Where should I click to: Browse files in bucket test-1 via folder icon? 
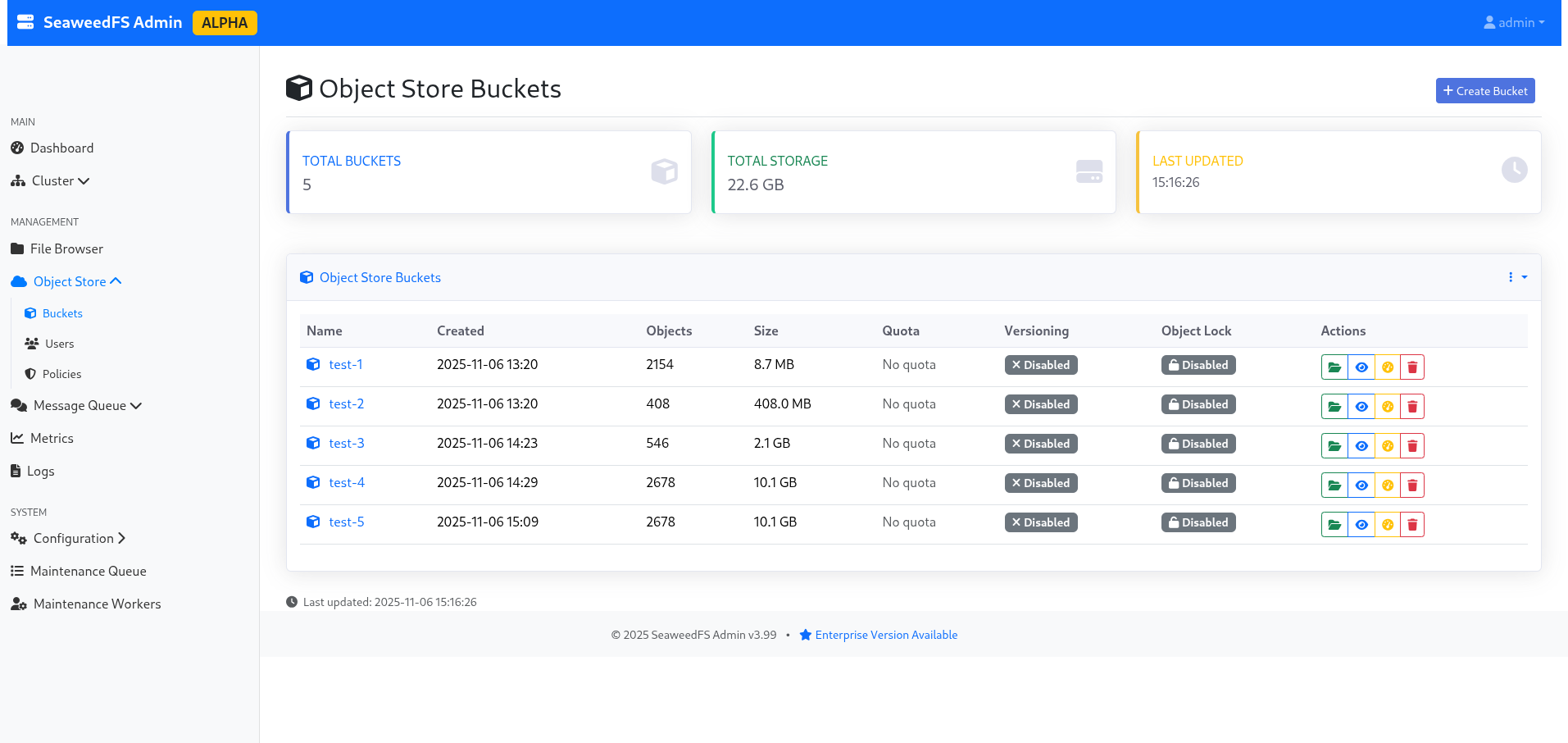(1334, 367)
